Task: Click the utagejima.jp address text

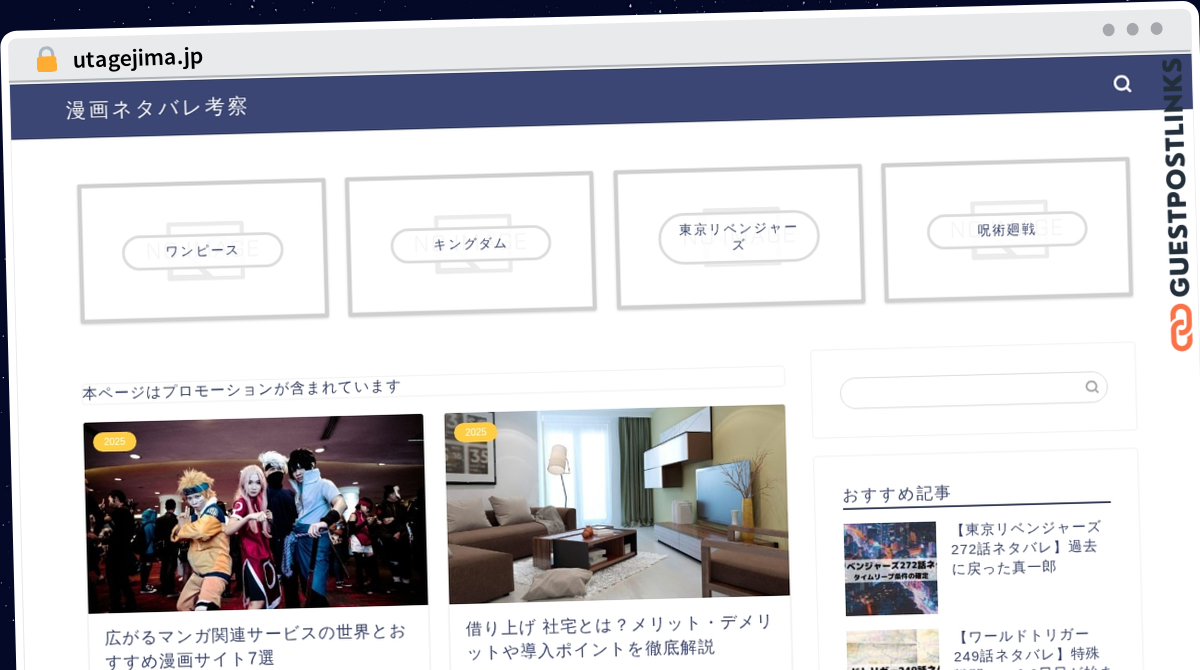Action: (x=138, y=58)
